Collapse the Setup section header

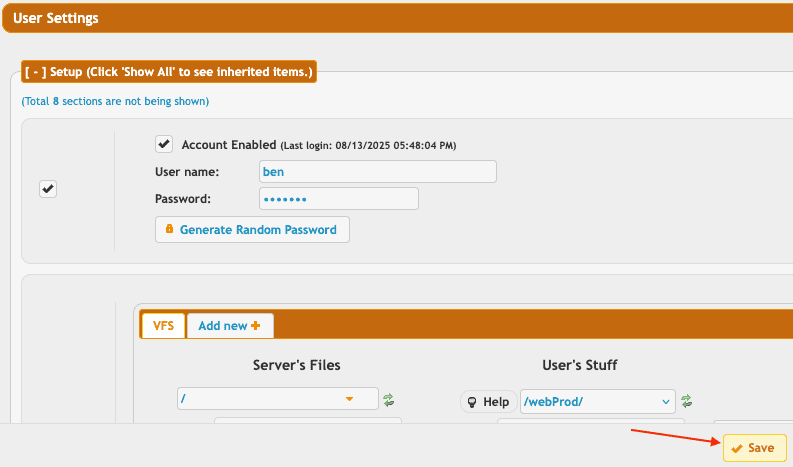tap(168, 73)
